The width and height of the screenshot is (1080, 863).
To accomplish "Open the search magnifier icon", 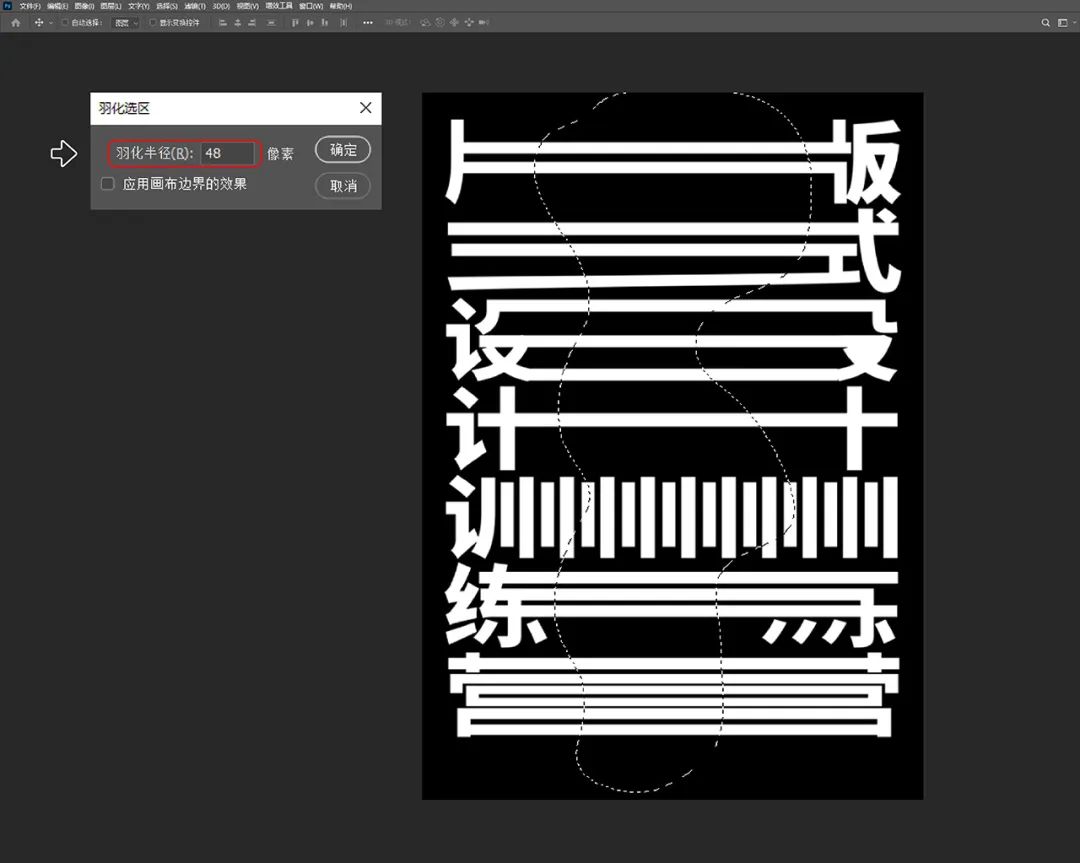I will pyautogui.click(x=1046, y=22).
